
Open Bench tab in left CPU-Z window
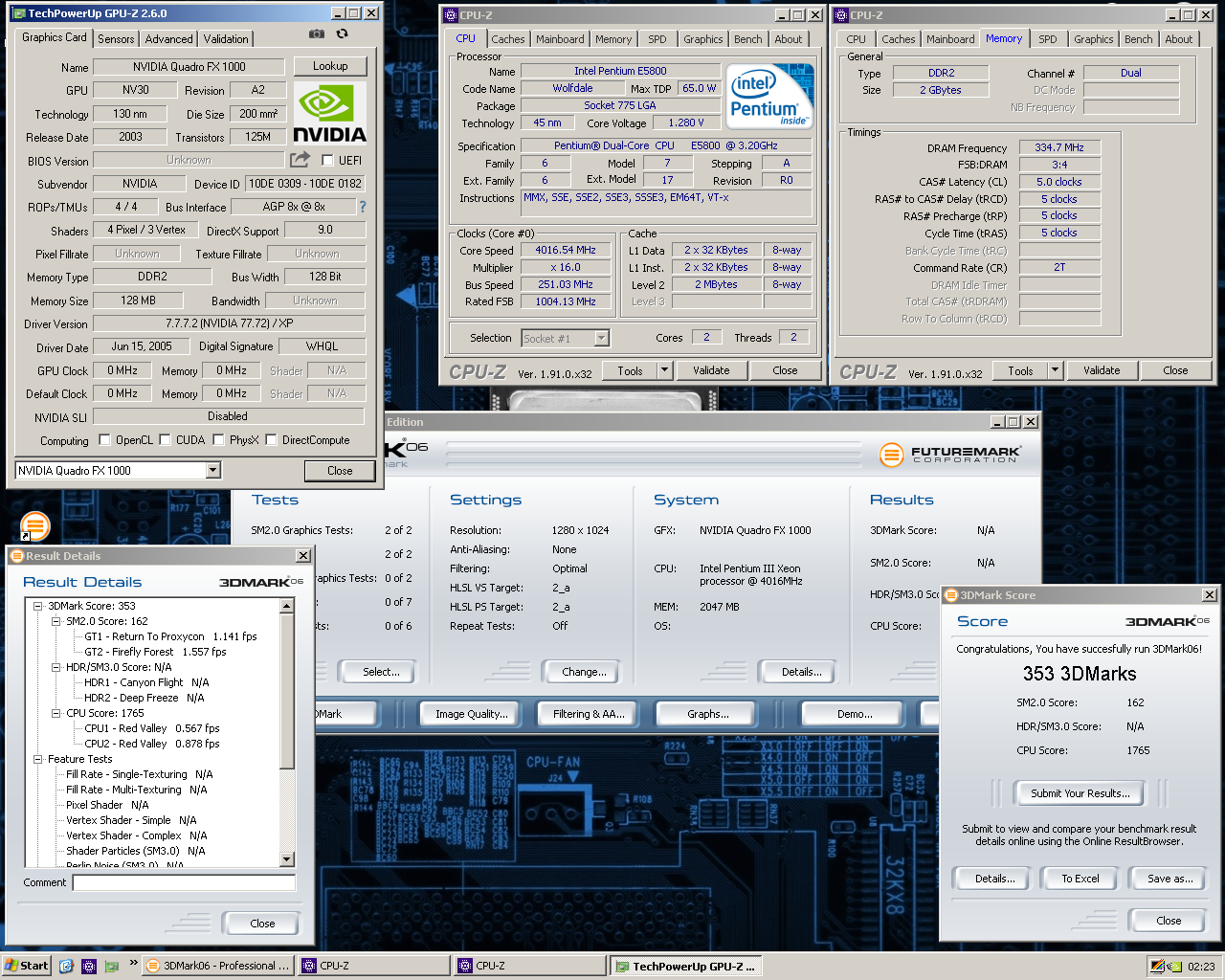(x=748, y=39)
